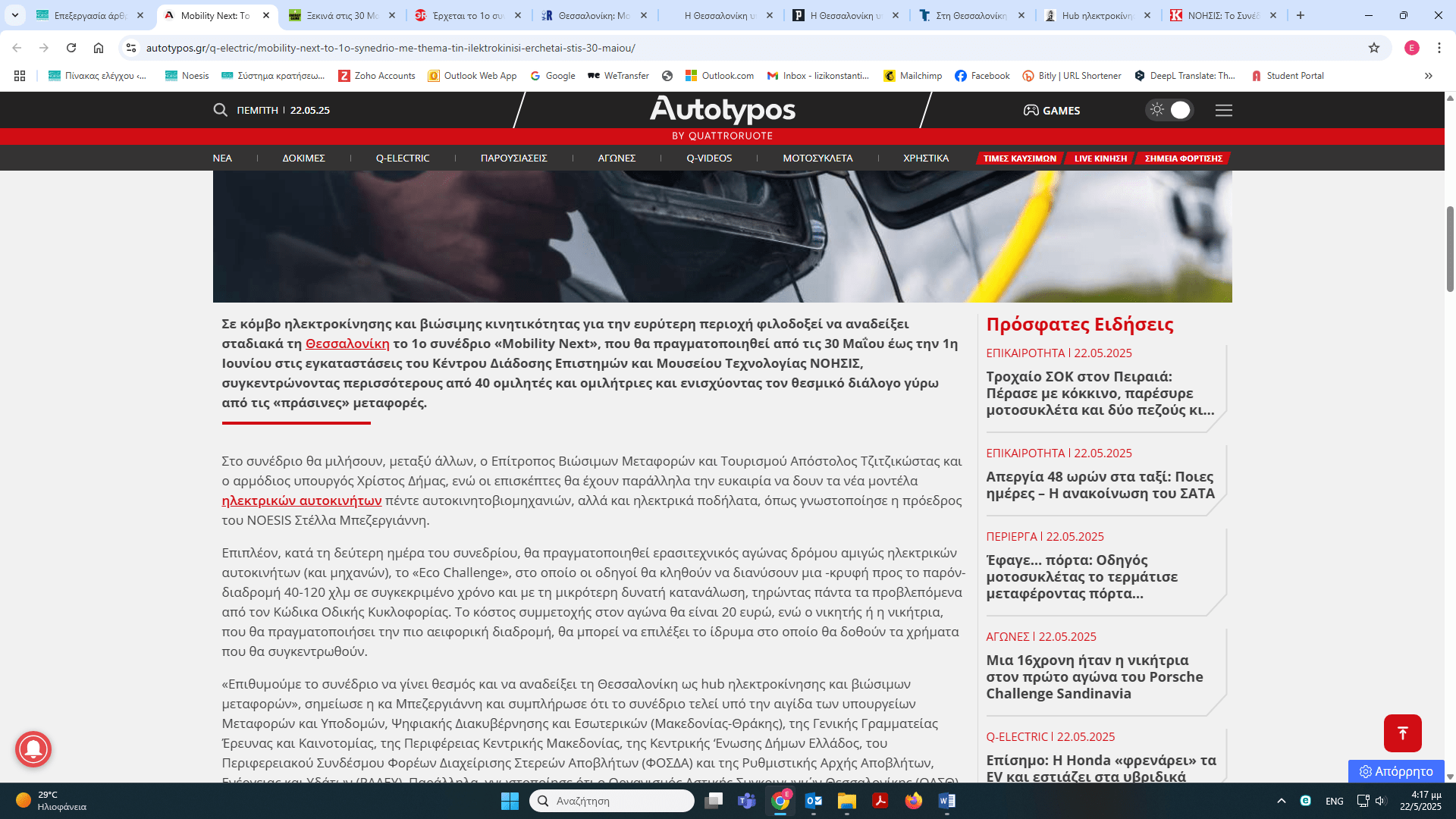Open the Q-ELECTRIC menu item

[x=402, y=158]
